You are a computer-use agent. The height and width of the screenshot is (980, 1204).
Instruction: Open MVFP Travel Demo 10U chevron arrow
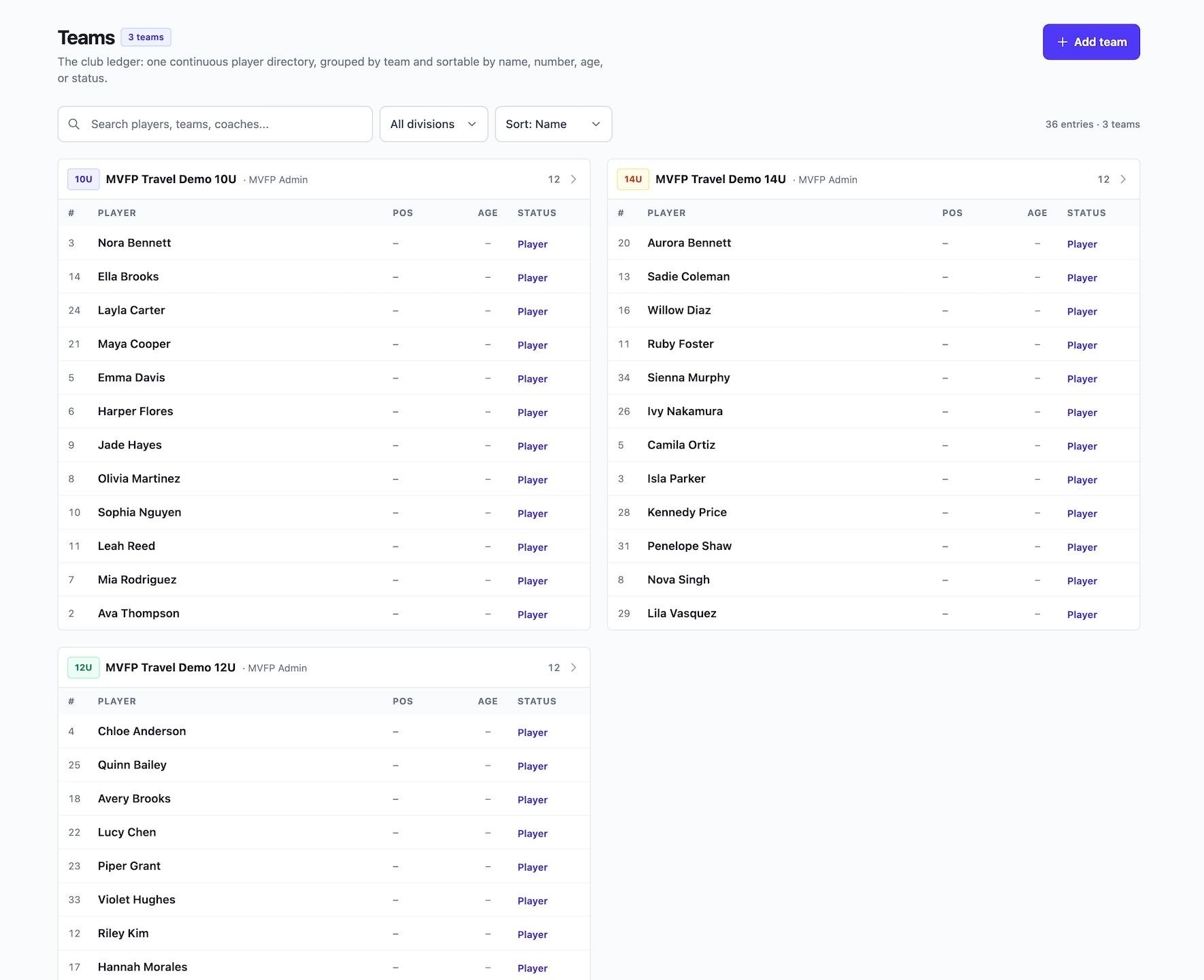(574, 179)
